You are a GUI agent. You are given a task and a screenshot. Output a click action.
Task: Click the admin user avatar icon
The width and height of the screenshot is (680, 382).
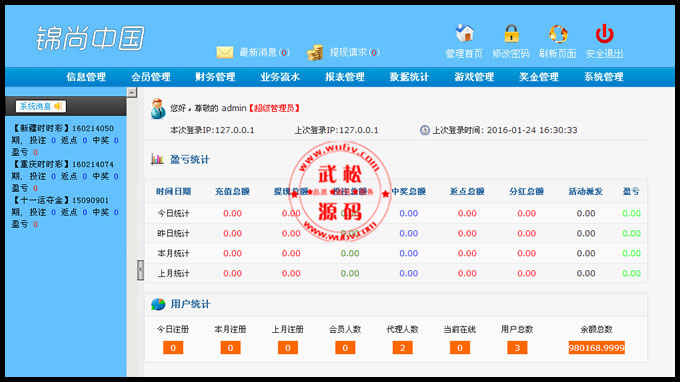pos(158,108)
